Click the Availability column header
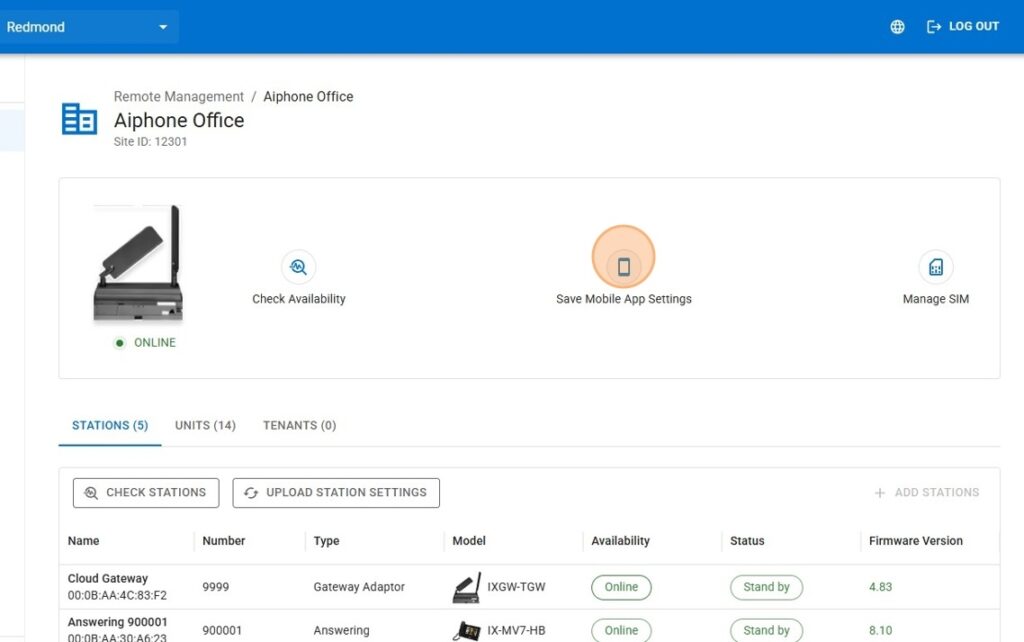Screen dimensions: 1024x642 click(x=620, y=541)
